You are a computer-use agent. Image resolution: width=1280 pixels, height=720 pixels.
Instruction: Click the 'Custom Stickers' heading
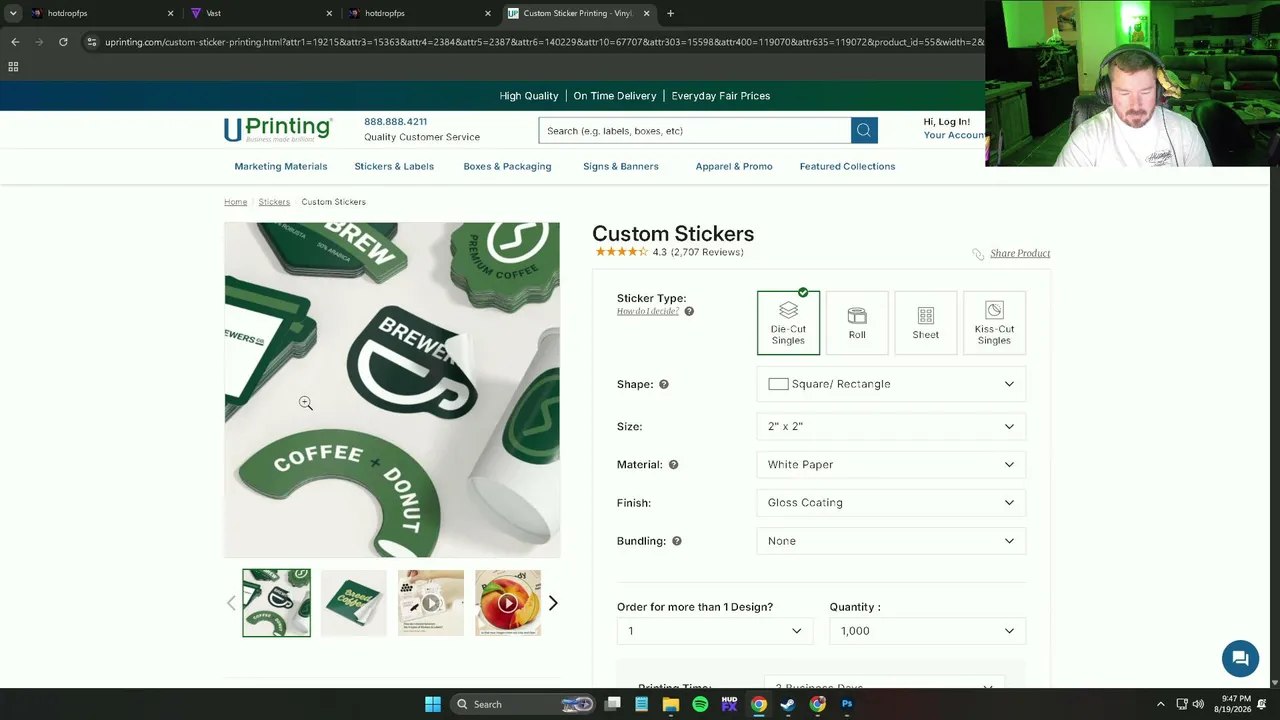tap(673, 233)
